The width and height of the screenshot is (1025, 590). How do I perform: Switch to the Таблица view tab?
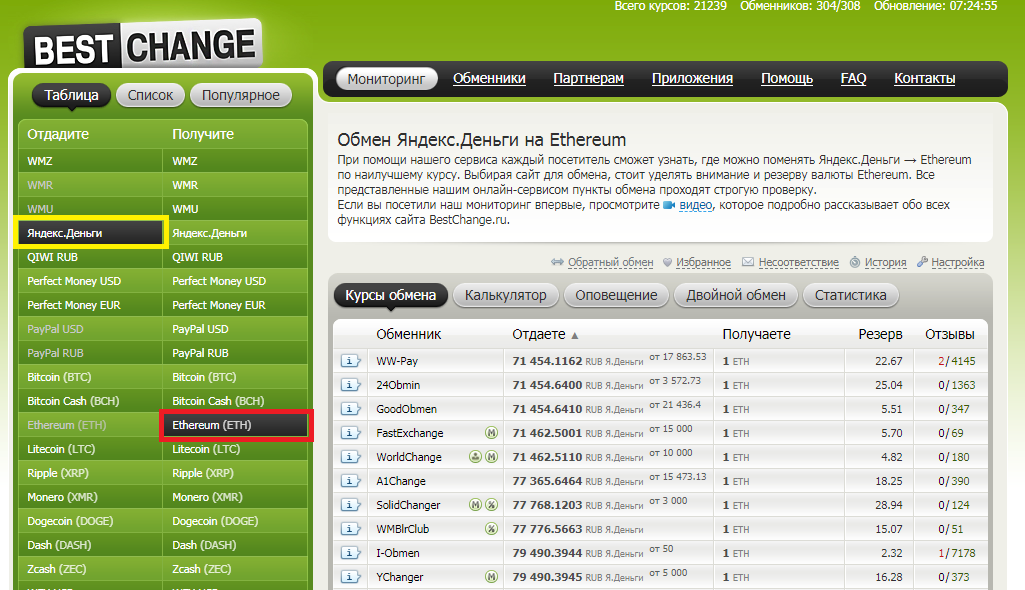point(71,95)
